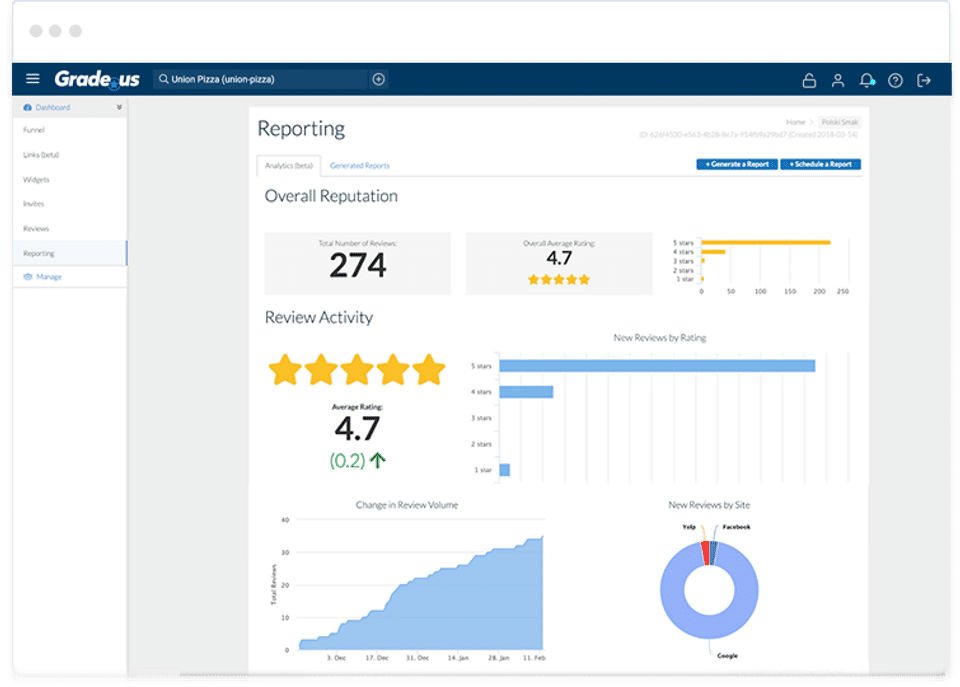Open the notifications bell
The width and height of the screenshot is (960, 687).
pyautogui.click(x=866, y=80)
